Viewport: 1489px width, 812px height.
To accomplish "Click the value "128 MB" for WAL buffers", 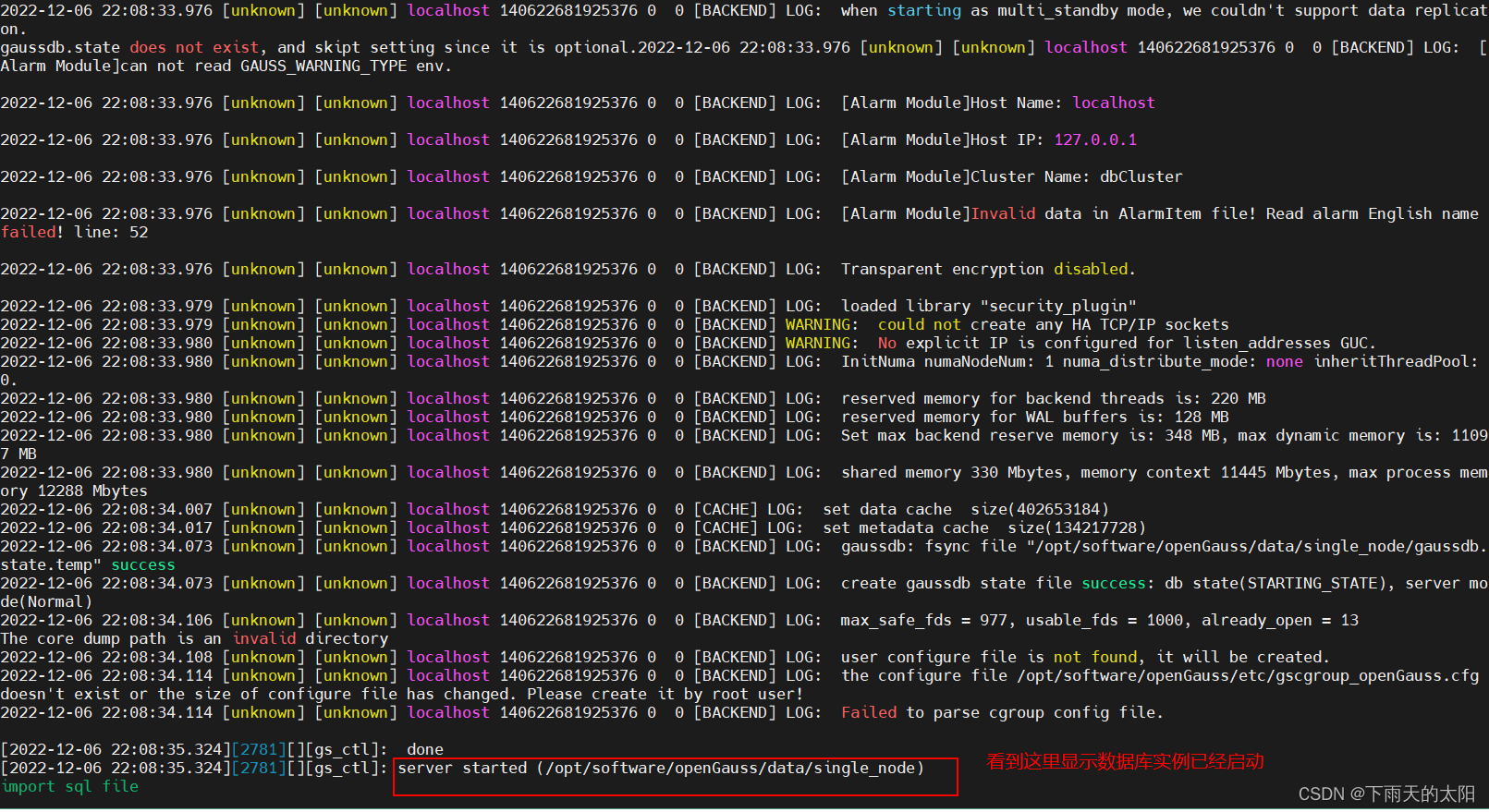I will click(x=1202, y=418).
